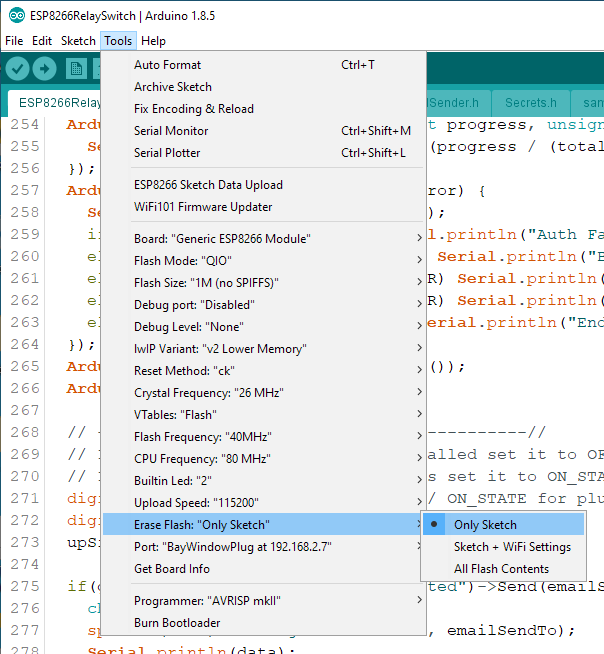Image resolution: width=604 pixels, height=654 pixels.
Task: Click the Arduino logo in title bar
Action: [17, 16]
